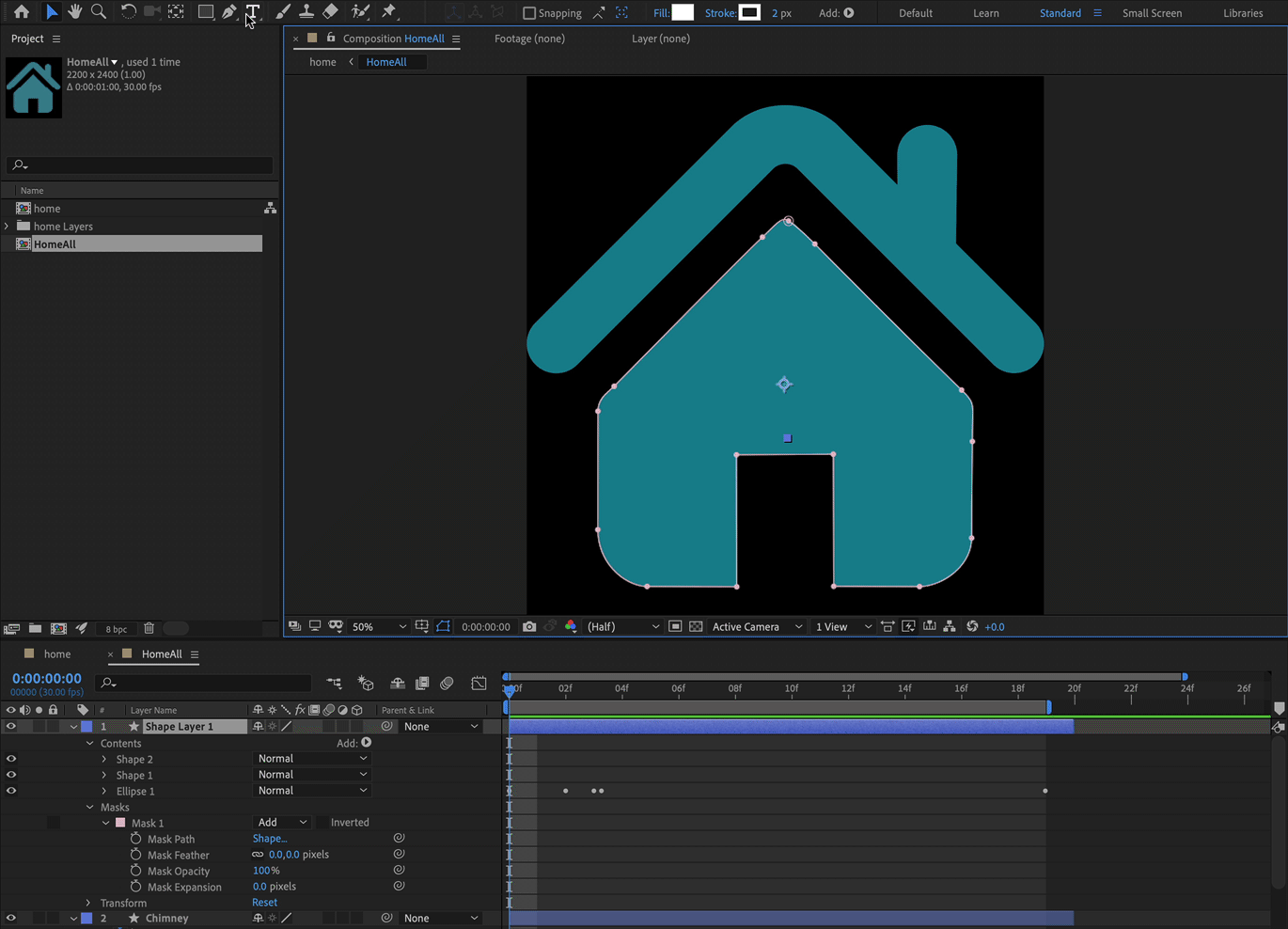Switch to the Default workspace
Viewport: 1288px width, 929px height.
click(916, 13)
